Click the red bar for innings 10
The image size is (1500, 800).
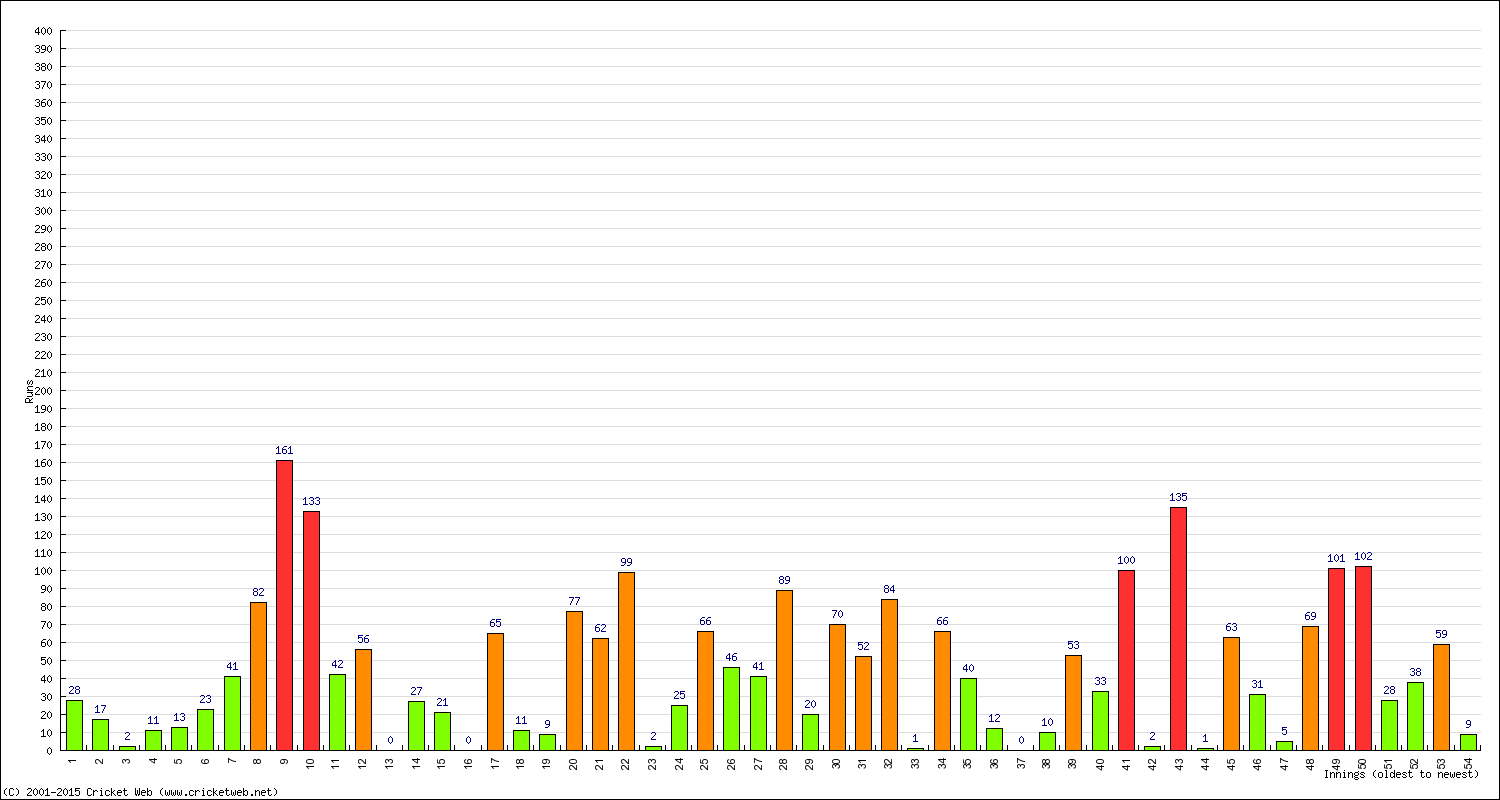311,631
